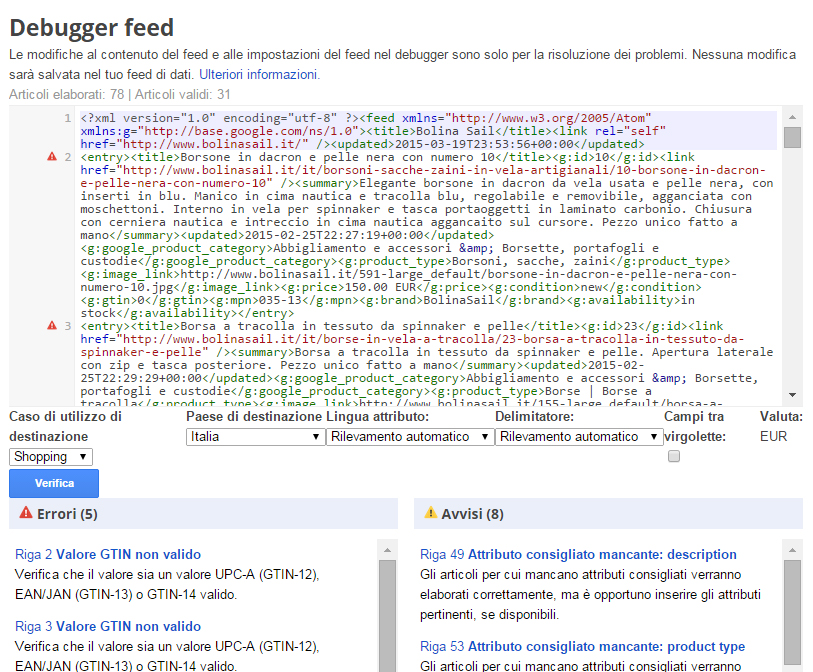Click the red error icon in Errori header
The width and height of the screenshot is (813, 672).
click(23, 513)
